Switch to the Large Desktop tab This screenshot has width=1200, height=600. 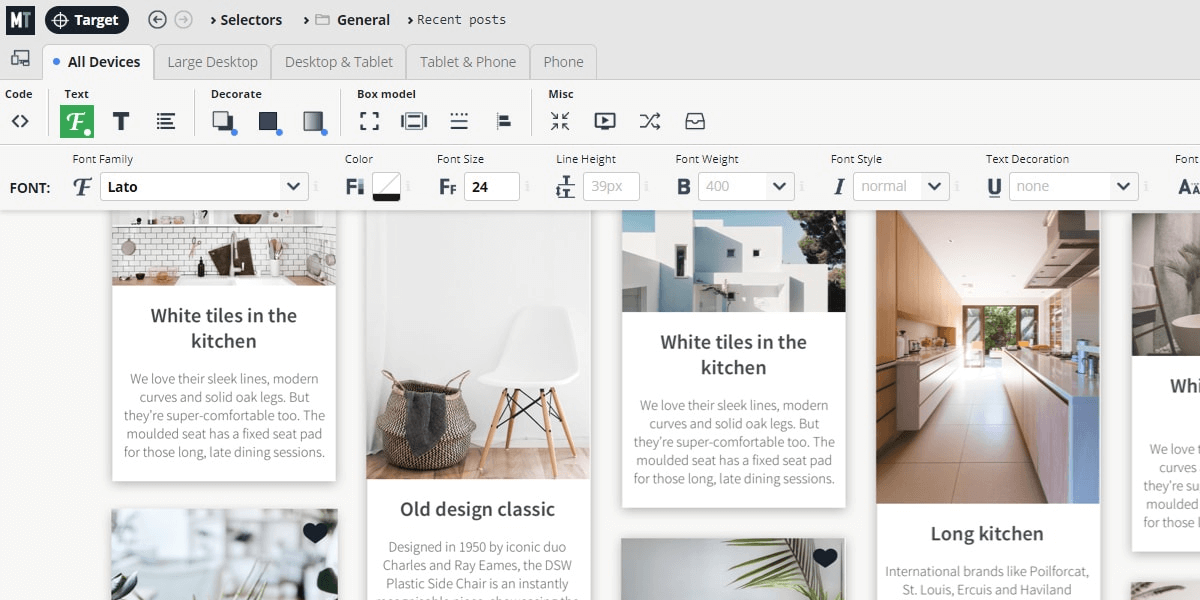pyautogui.click(x=212, y=62)
